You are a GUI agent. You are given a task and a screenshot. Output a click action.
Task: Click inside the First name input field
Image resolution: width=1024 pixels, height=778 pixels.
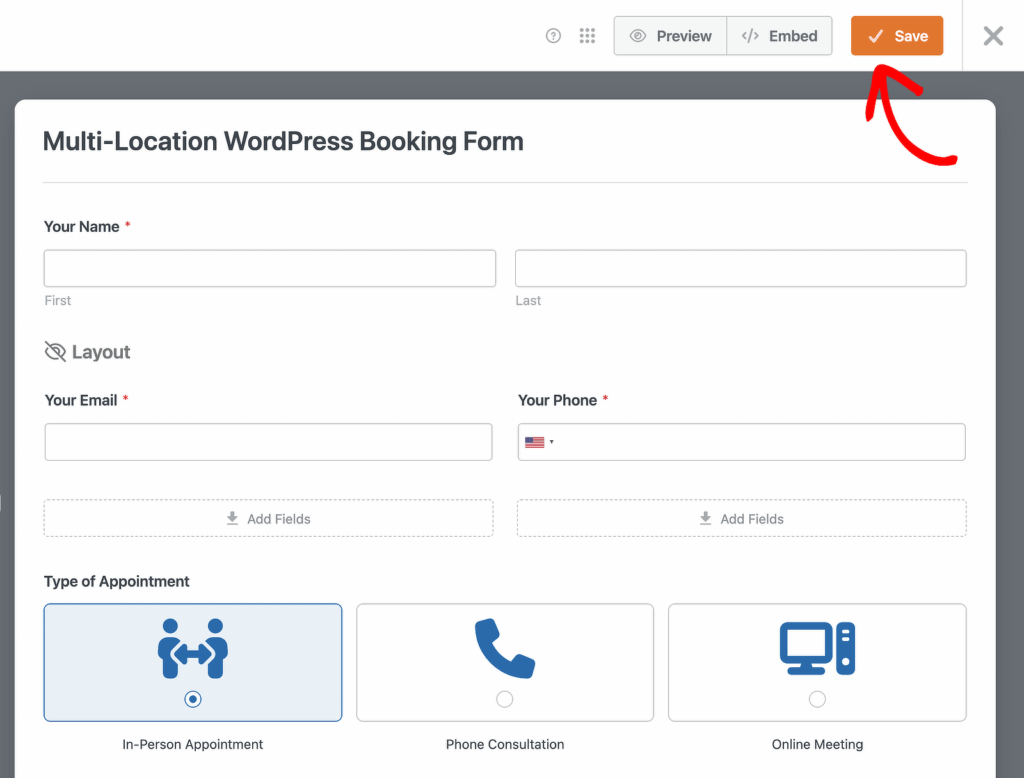click(x=269, y=268)
